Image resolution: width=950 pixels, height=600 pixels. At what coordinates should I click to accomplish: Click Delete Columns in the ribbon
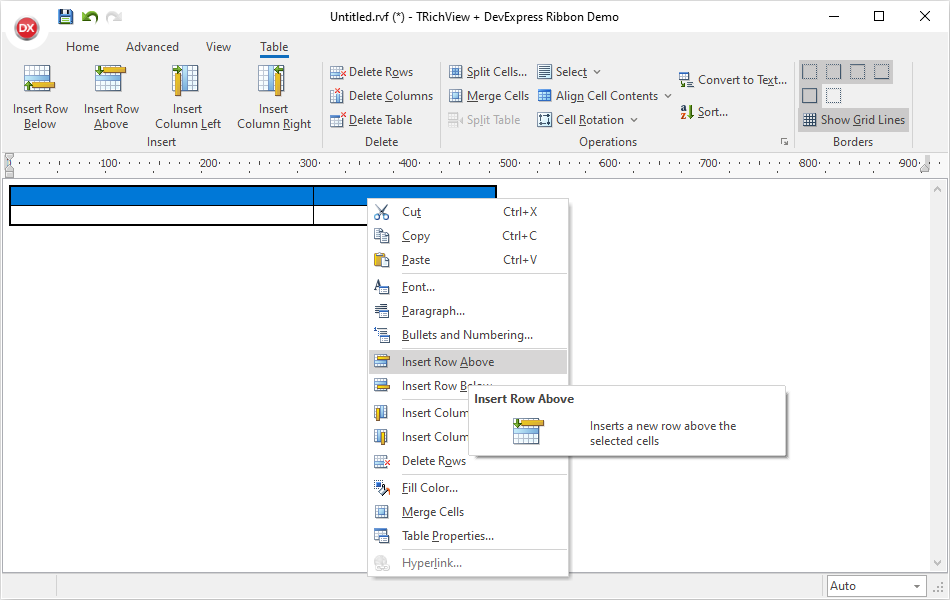point(381,96)
